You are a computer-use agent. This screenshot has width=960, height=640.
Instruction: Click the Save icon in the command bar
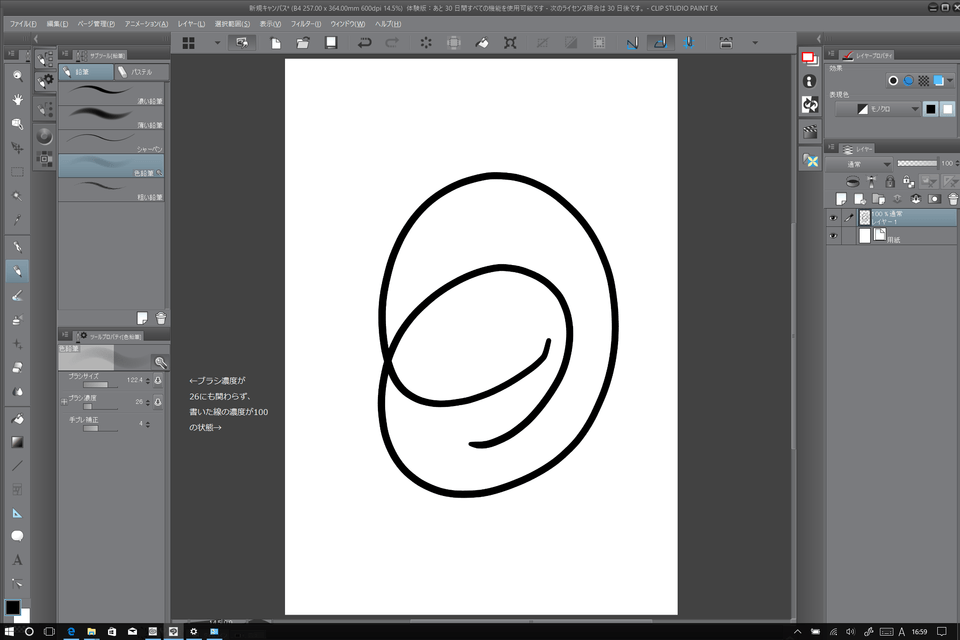pos(331,43)
